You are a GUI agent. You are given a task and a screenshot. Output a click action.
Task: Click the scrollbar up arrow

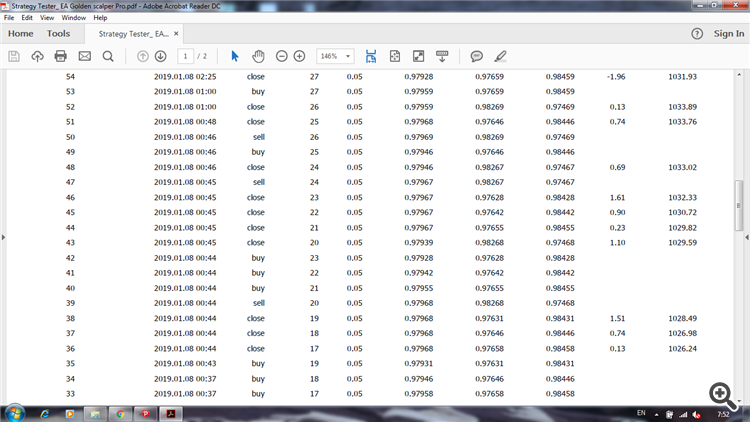point(739,75)
